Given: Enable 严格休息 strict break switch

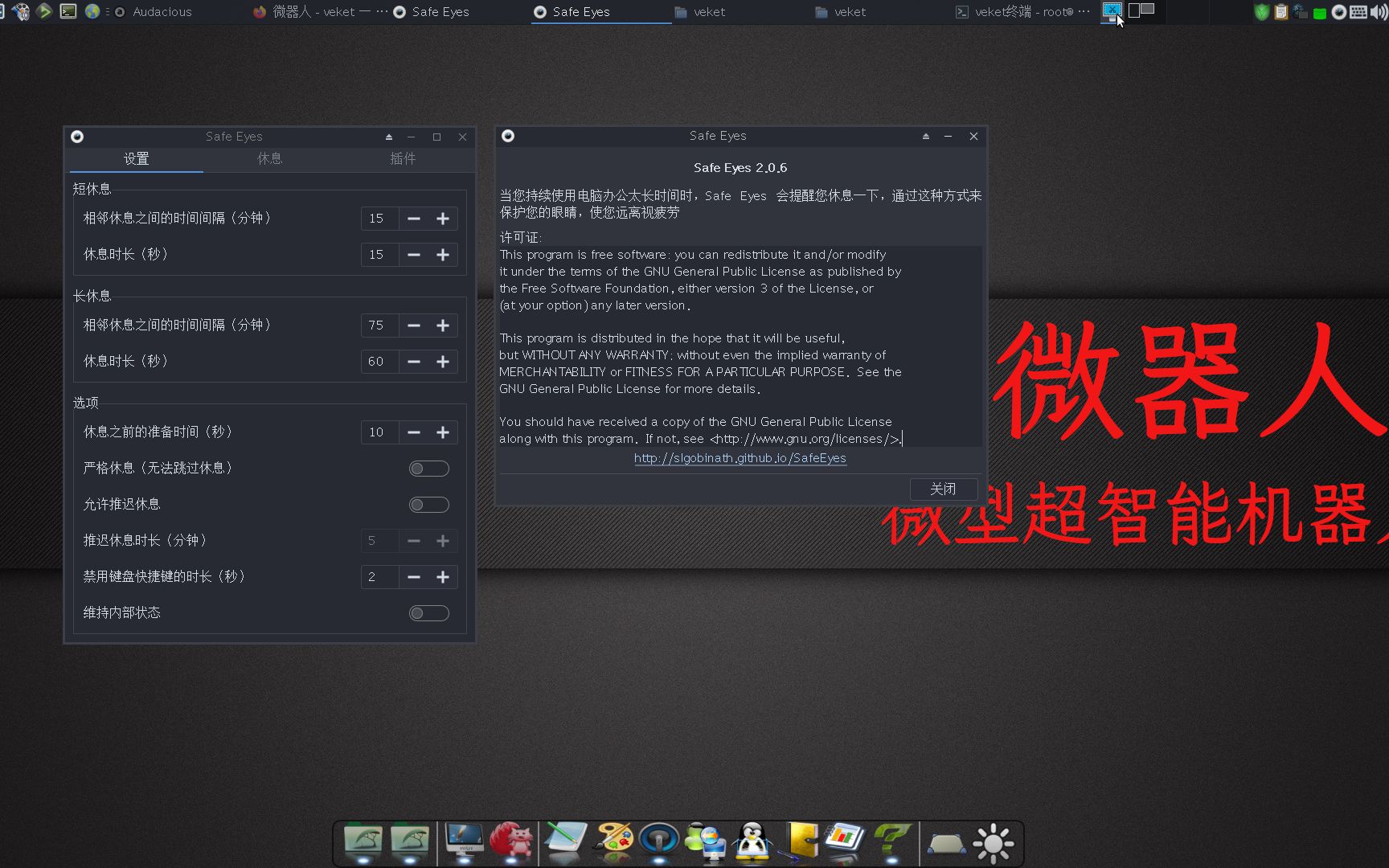Looking at the screenshot, I should click(429, 469).
